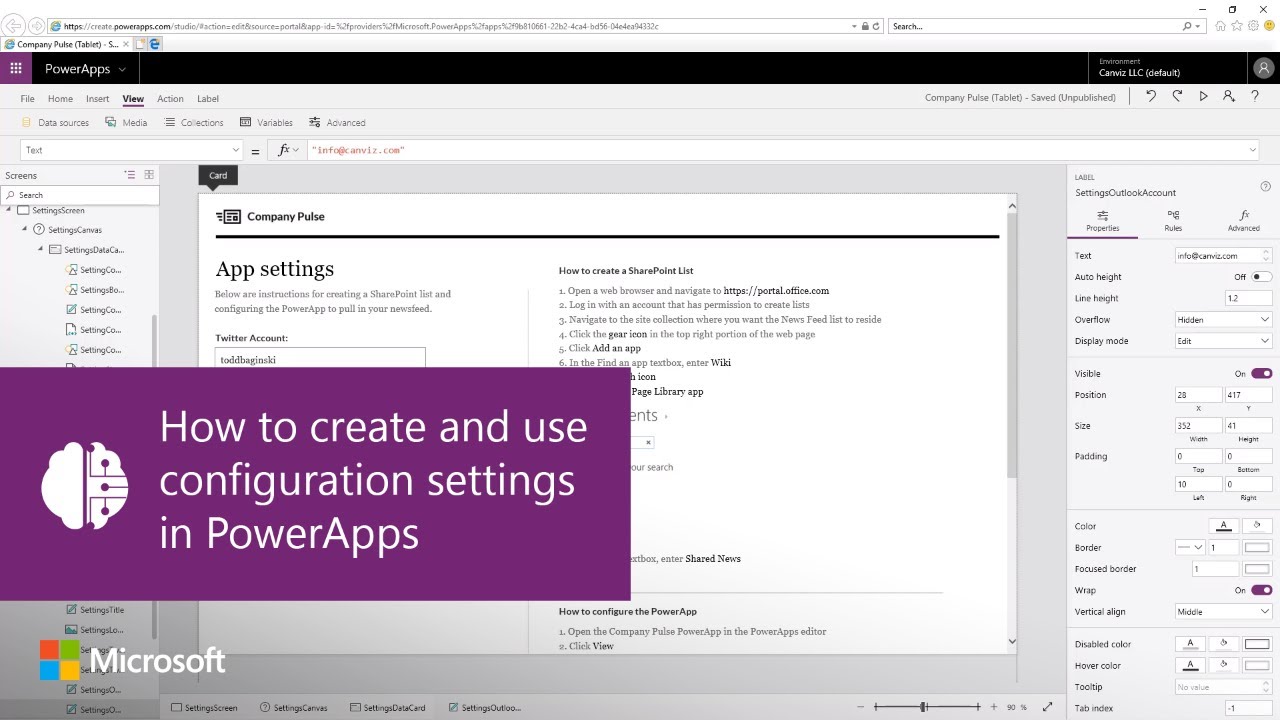This screenshot has height=720, width=1280.
Task: Open the PowerApps app launcher waffle
Action: [16, 69]
